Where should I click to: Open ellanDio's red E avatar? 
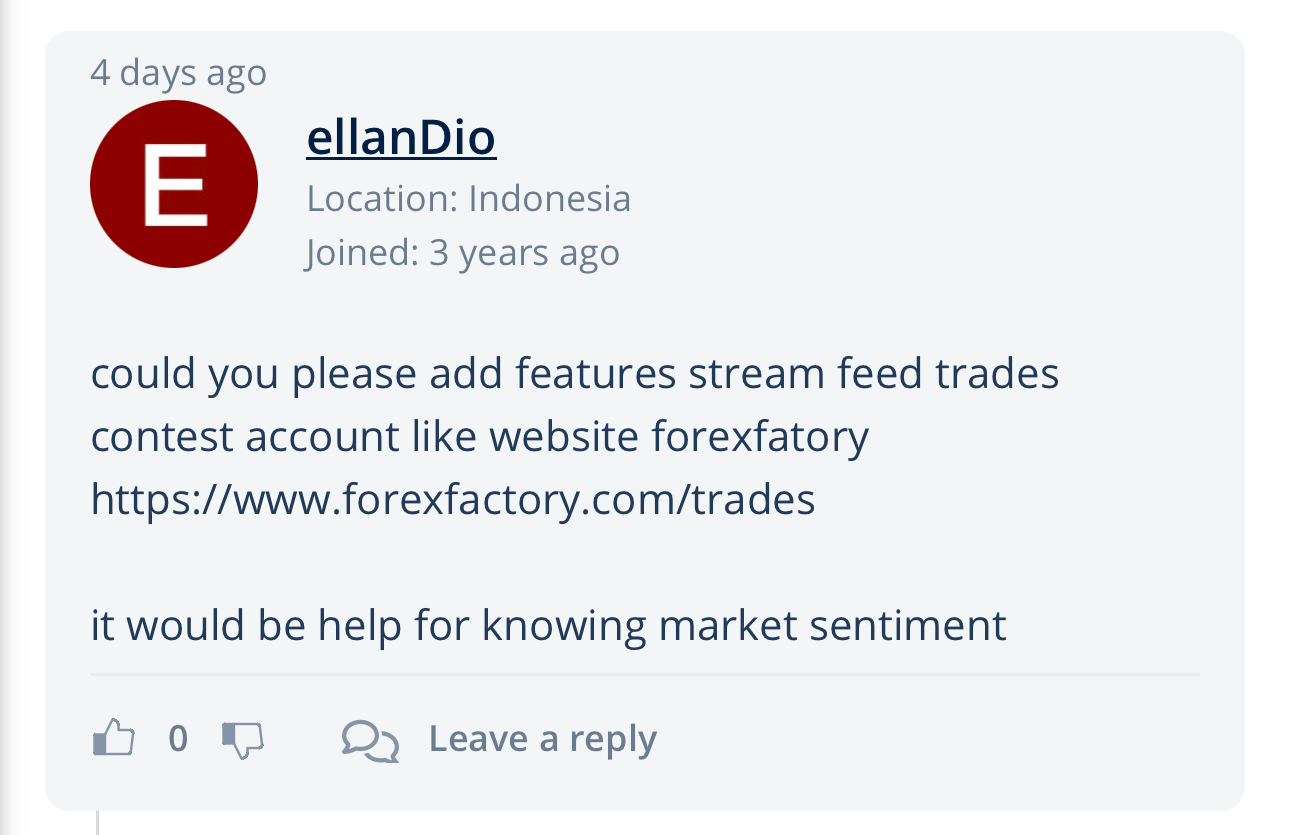point(174,184)
